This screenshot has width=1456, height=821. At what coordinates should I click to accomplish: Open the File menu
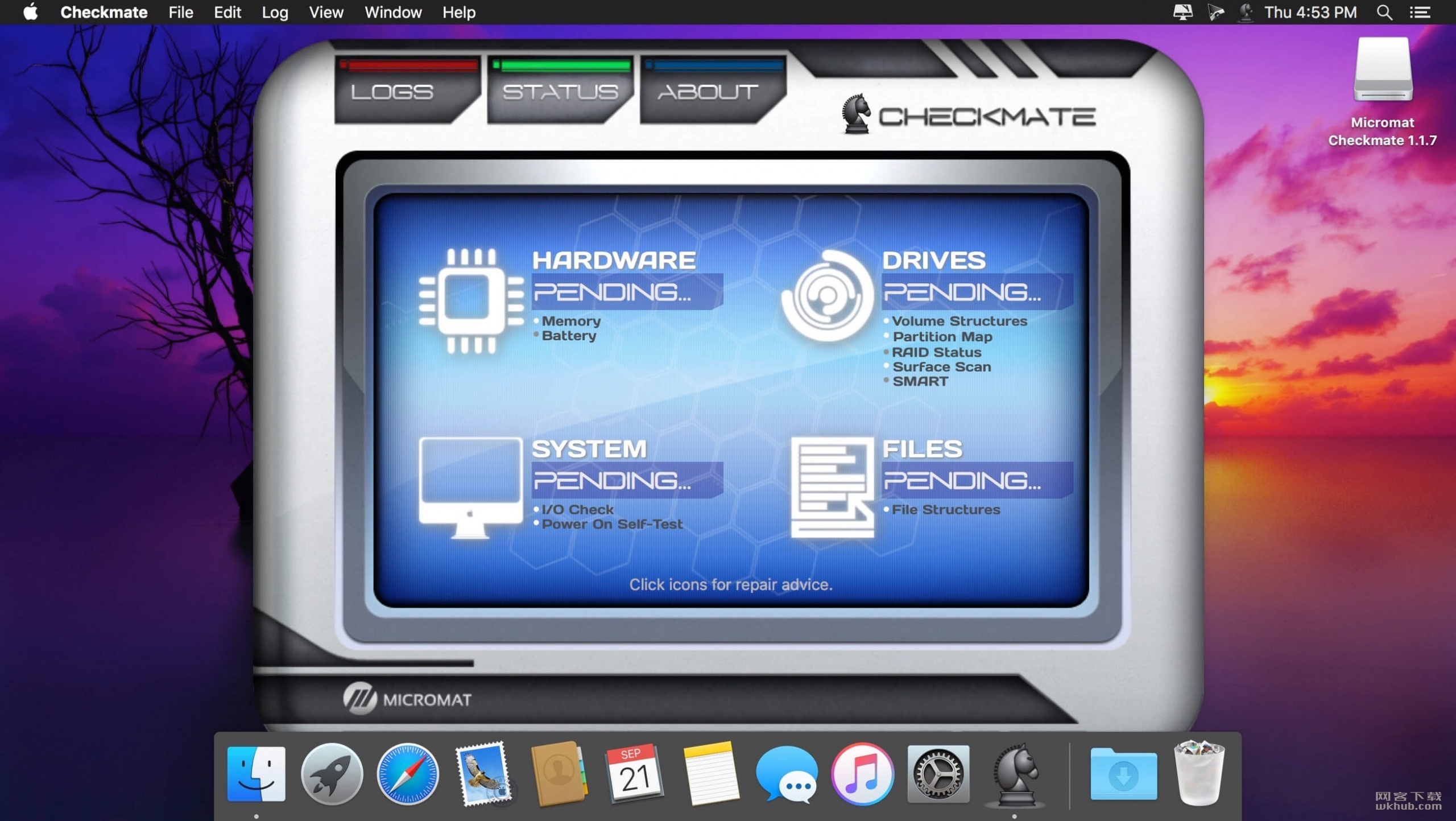tap(181, 12)
